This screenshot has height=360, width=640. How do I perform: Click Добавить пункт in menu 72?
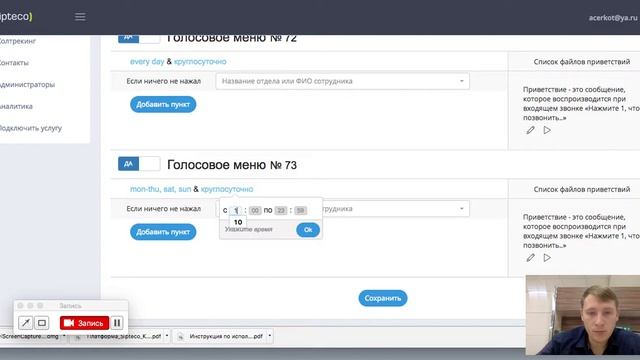(163, 104)
